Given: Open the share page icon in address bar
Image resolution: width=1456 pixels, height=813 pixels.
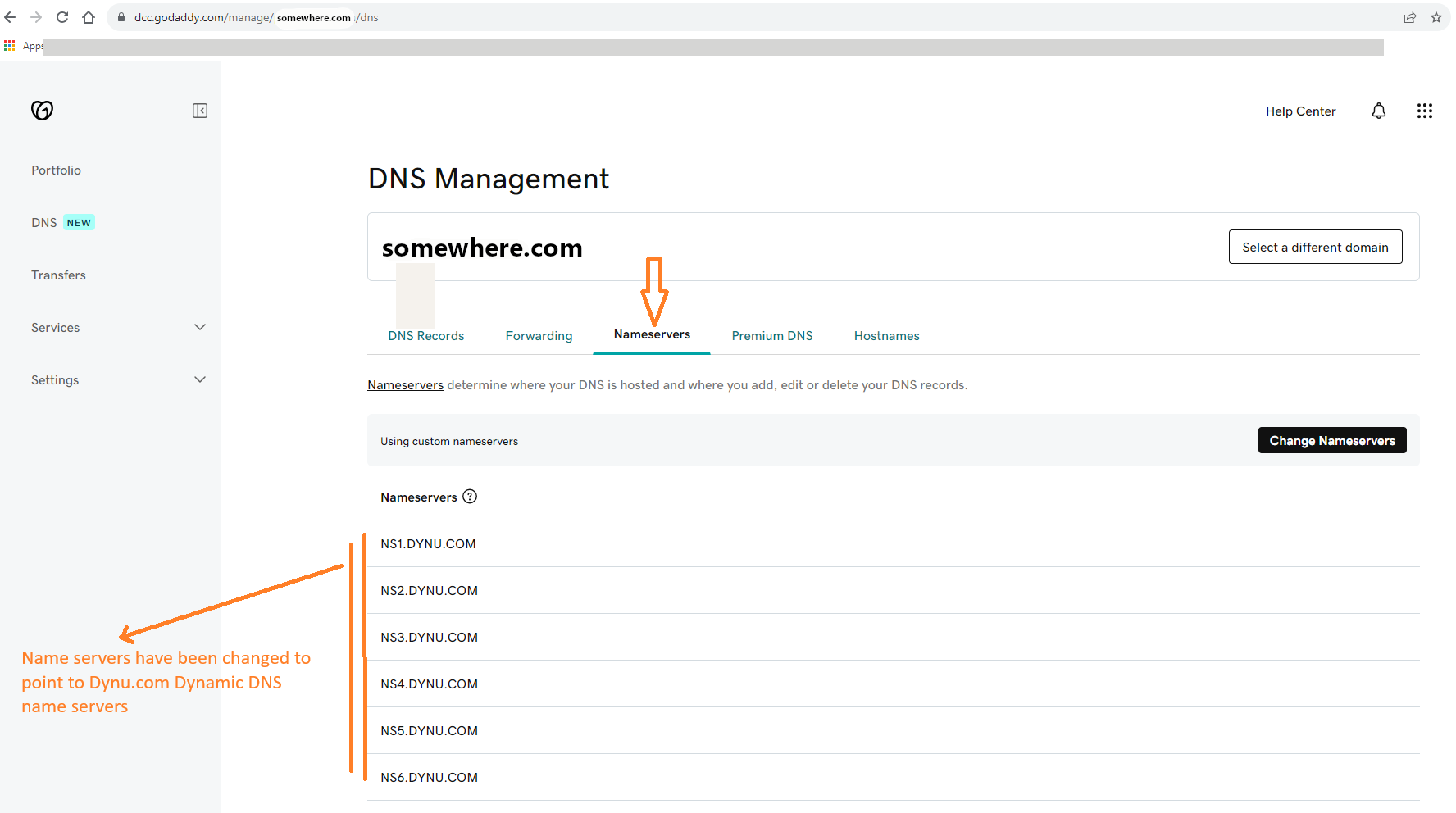Looking at the screenshot, I should click(1410, 17).
